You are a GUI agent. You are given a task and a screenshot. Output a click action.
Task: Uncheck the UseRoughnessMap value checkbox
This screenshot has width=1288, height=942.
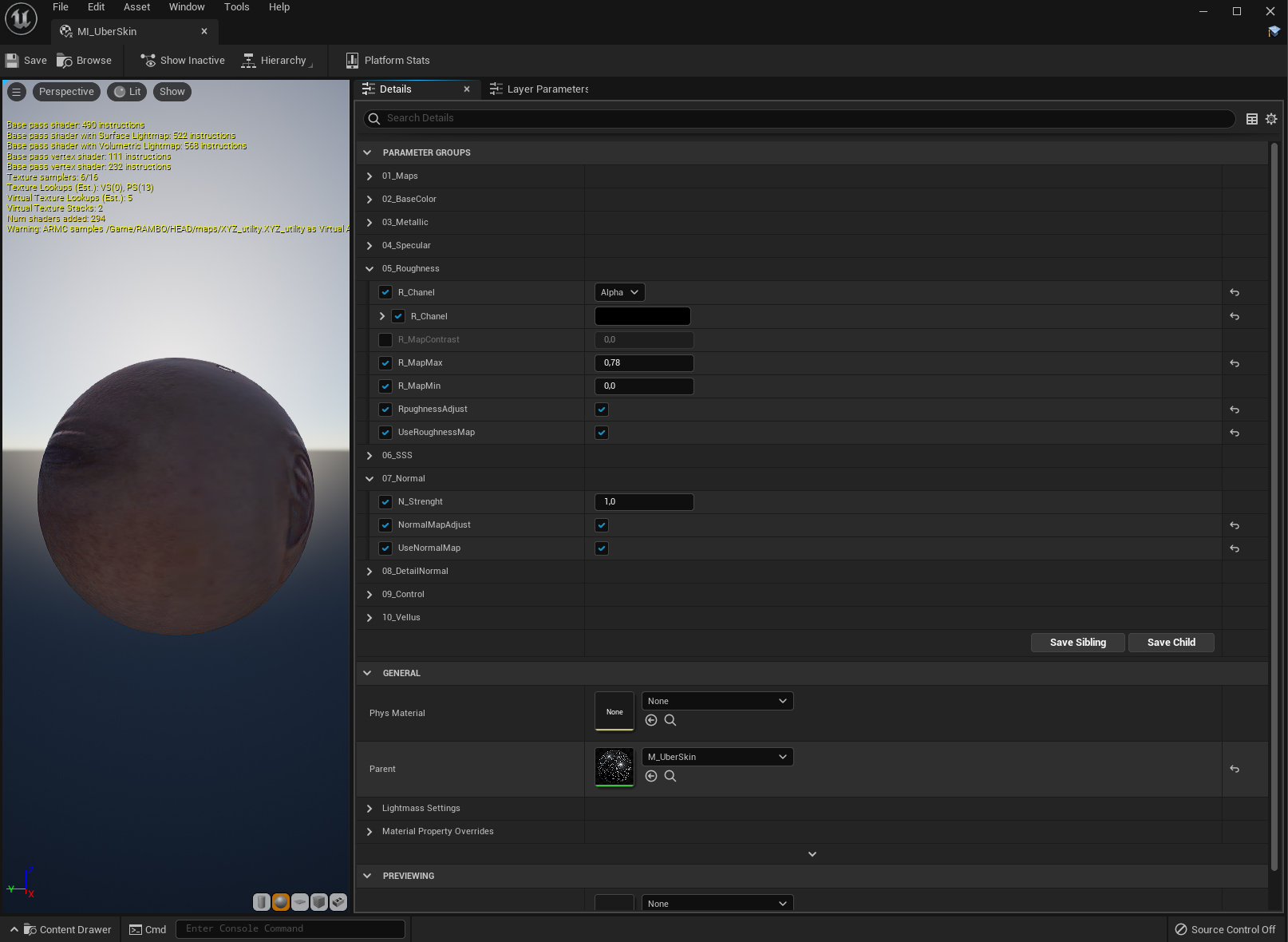coord(602,433)
